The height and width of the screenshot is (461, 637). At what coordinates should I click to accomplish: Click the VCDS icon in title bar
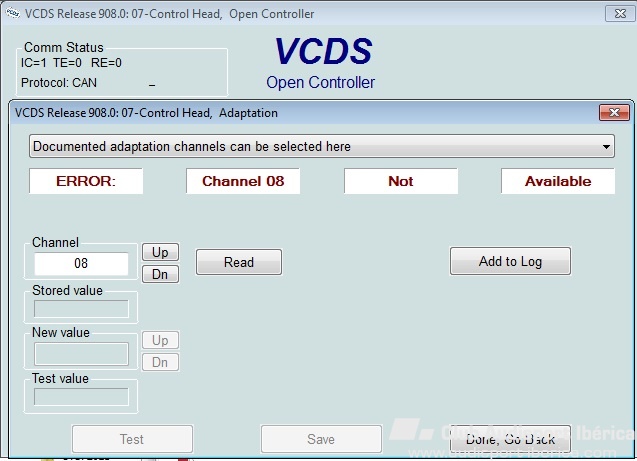coord(13,13)
